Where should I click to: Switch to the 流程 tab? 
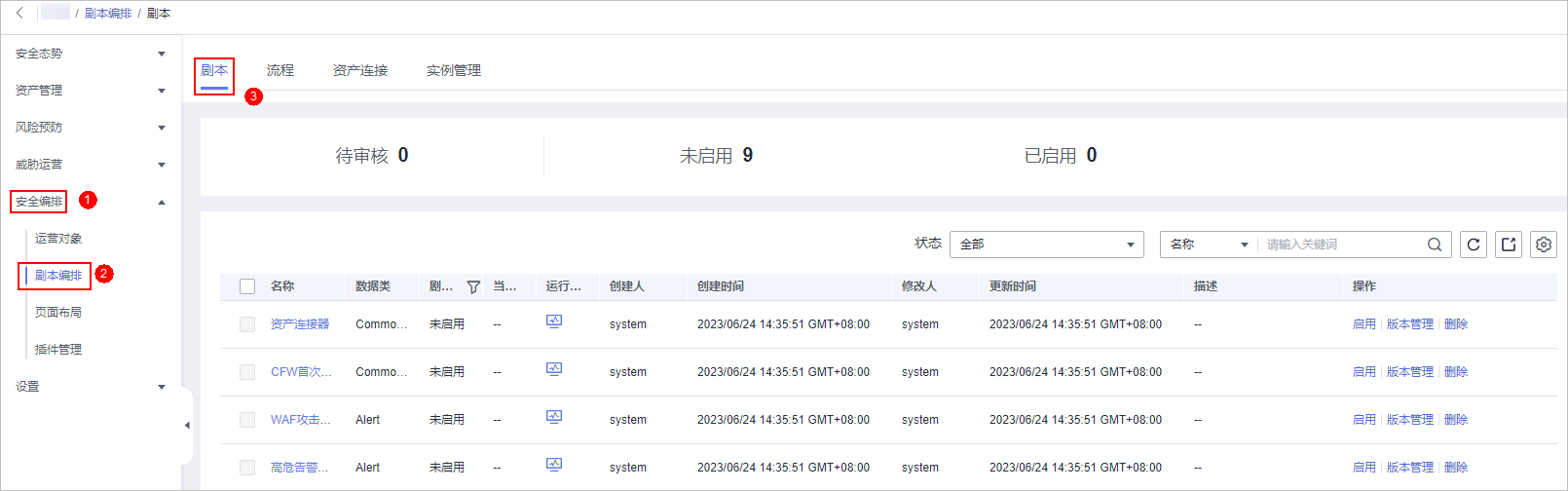280,70
